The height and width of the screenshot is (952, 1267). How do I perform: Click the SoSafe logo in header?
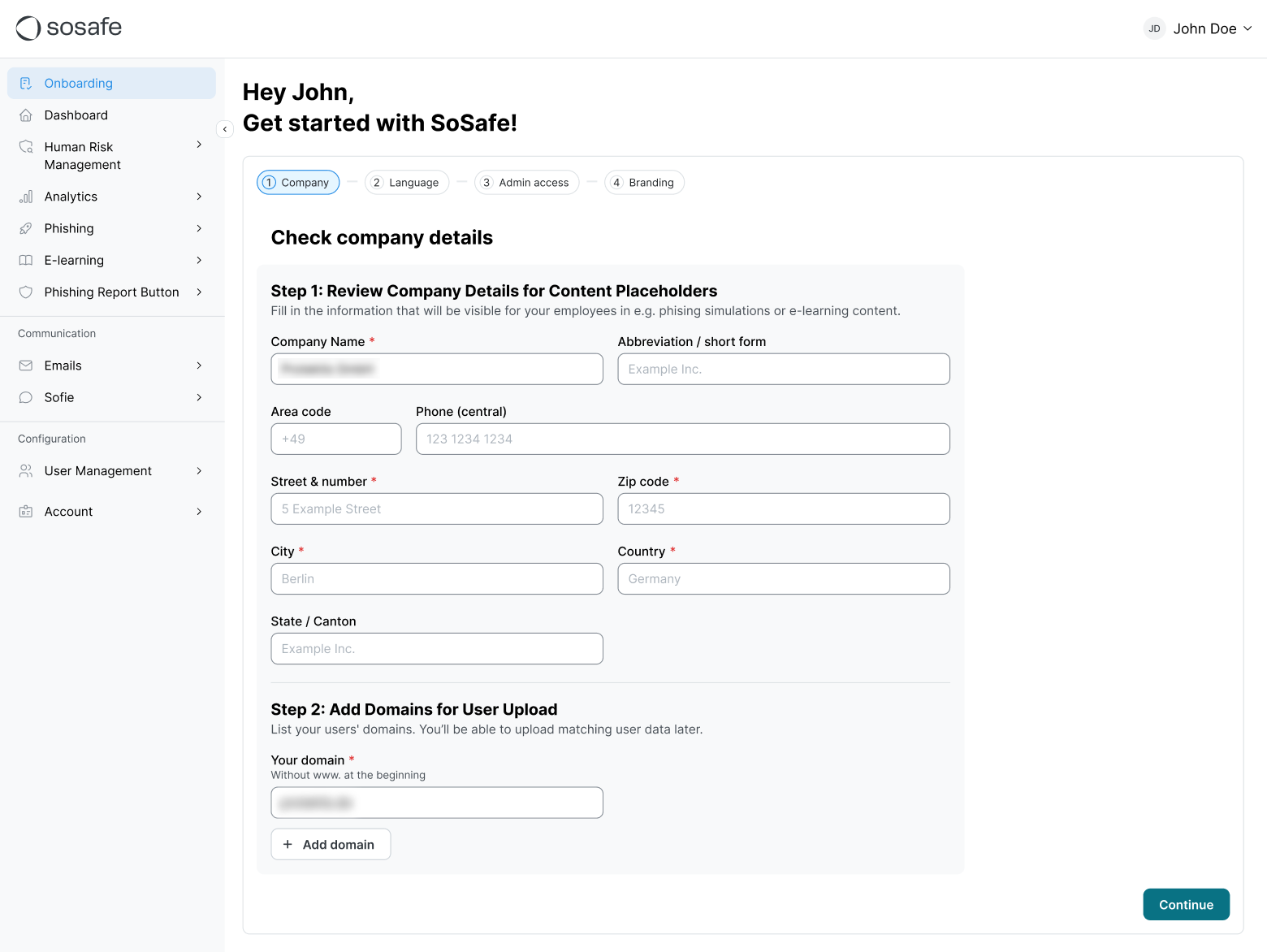point(69,28)
